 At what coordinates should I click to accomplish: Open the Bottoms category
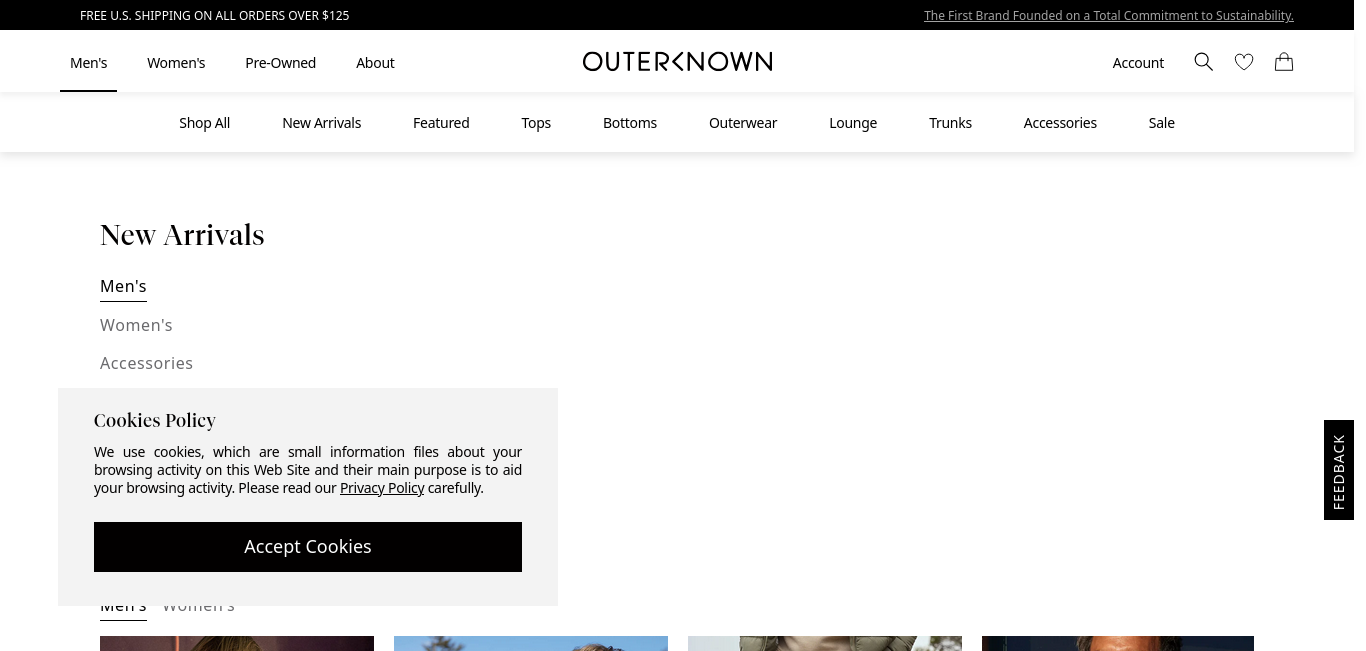[x=630, y=122]
